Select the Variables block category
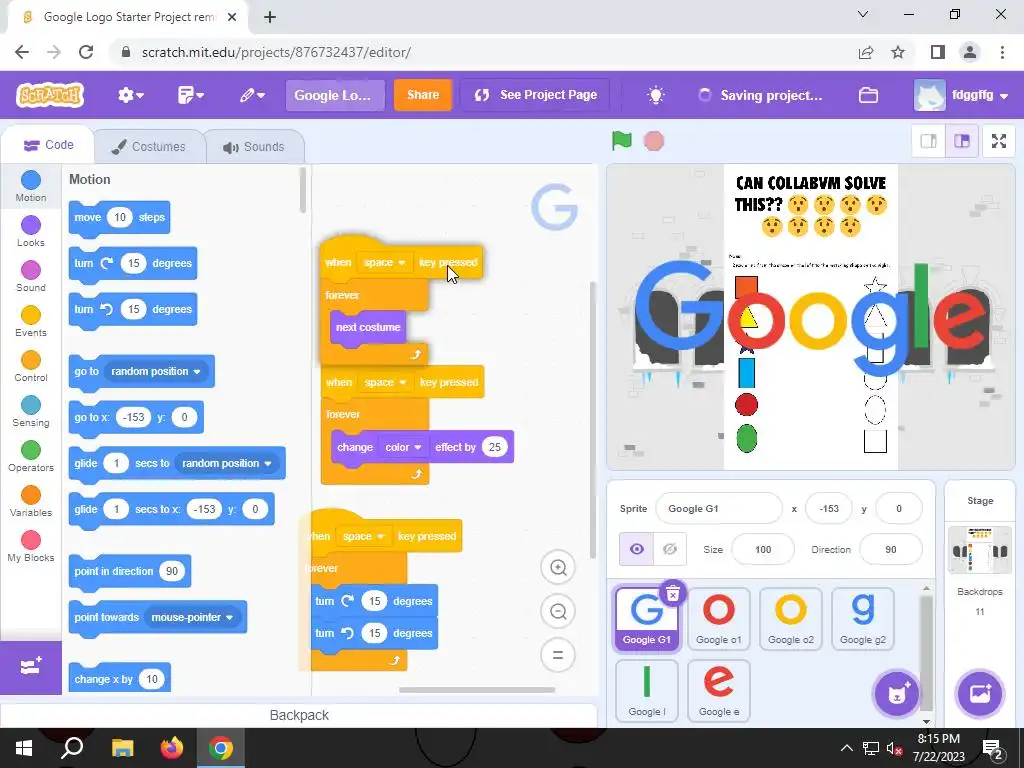This screenshot has height=768, width=1024. pyautogui.click(x=31, y=502)
